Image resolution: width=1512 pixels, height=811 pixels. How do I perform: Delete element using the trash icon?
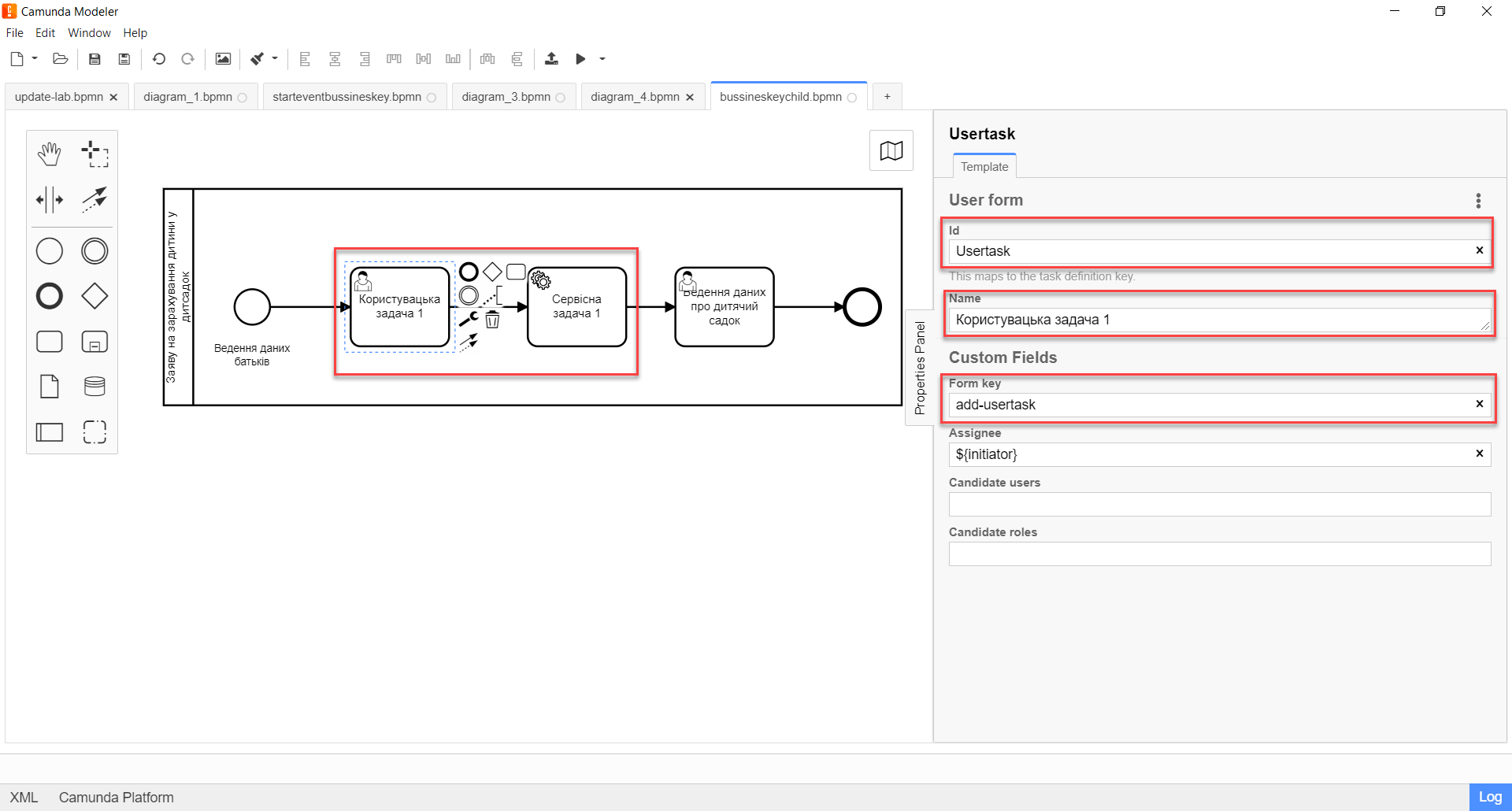pos(492,319)
